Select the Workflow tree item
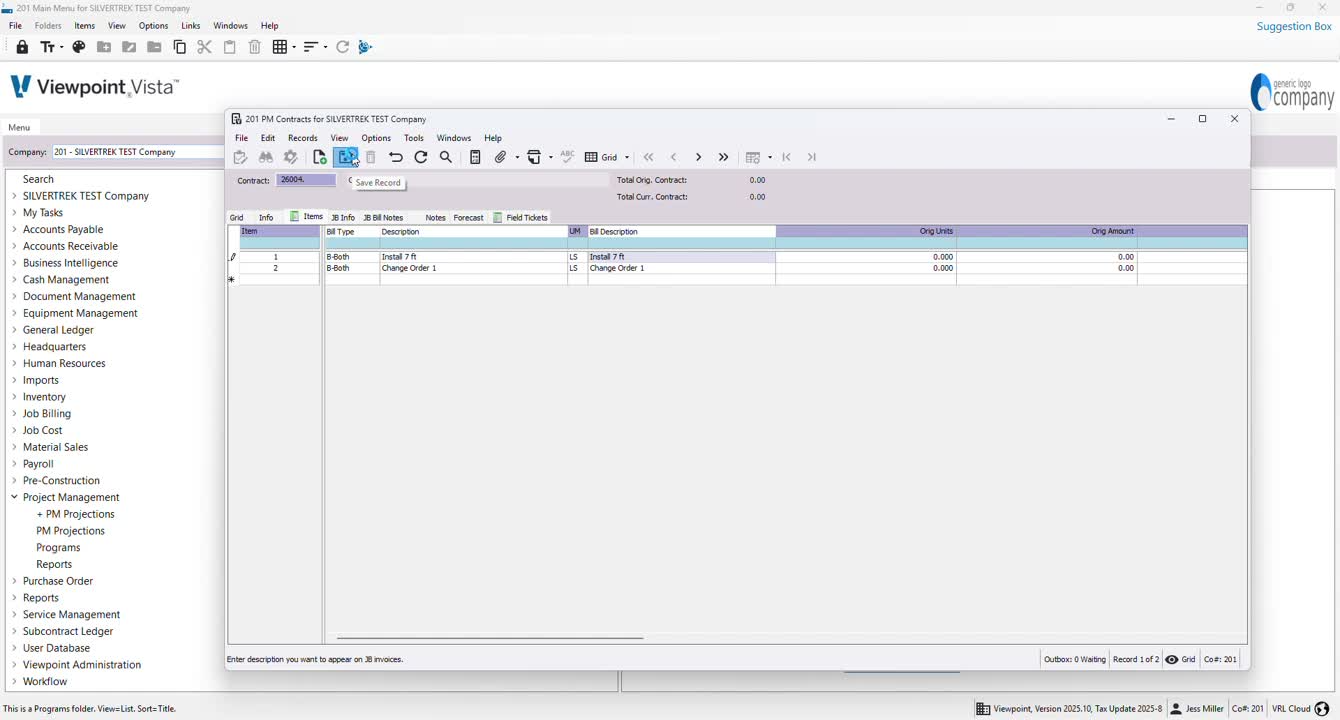Image resolution: width=1340 pixels, height=720 pixels. [x=45, y=681]
